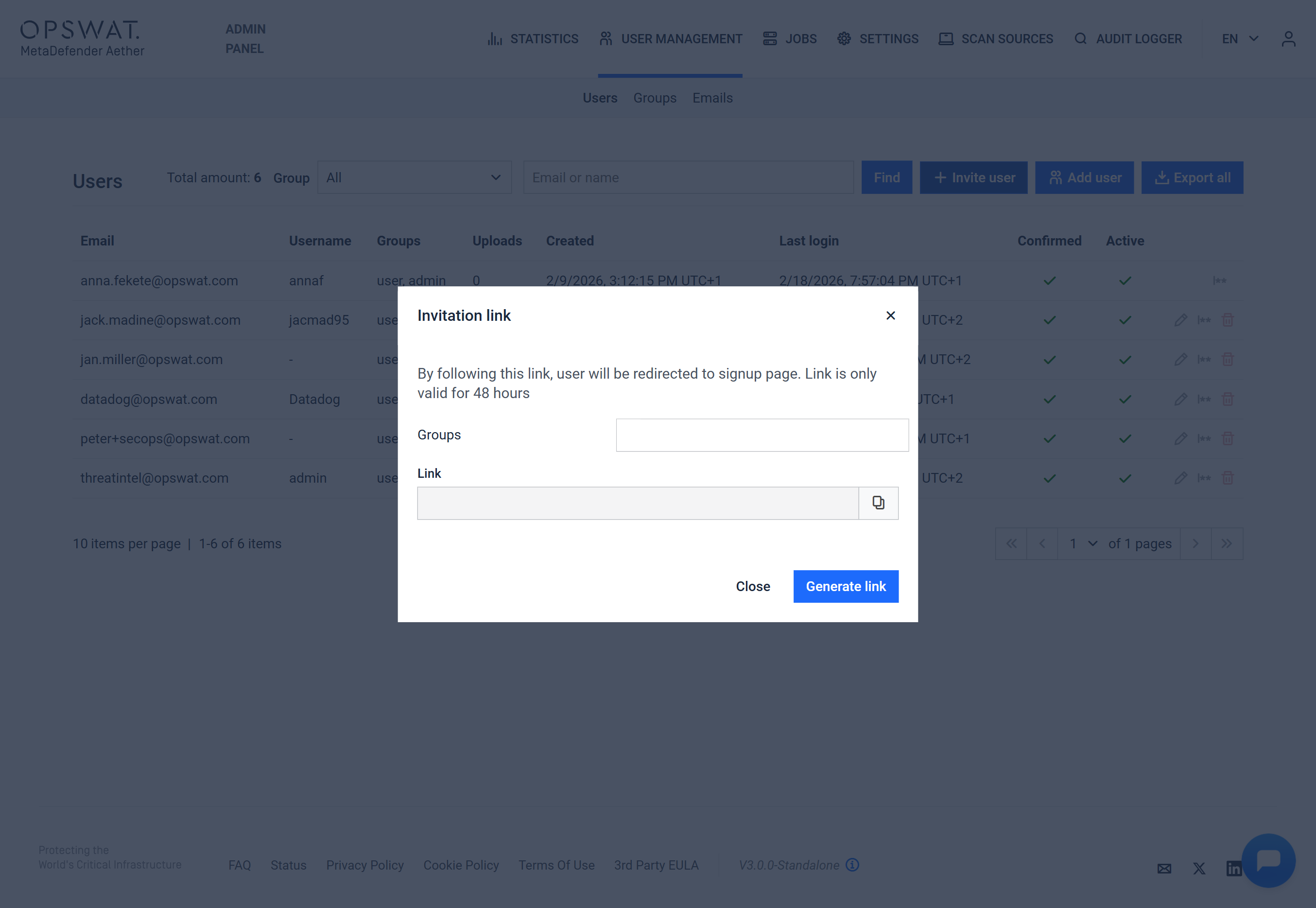Open the Audit Logger menu item

pos(1128,39)
